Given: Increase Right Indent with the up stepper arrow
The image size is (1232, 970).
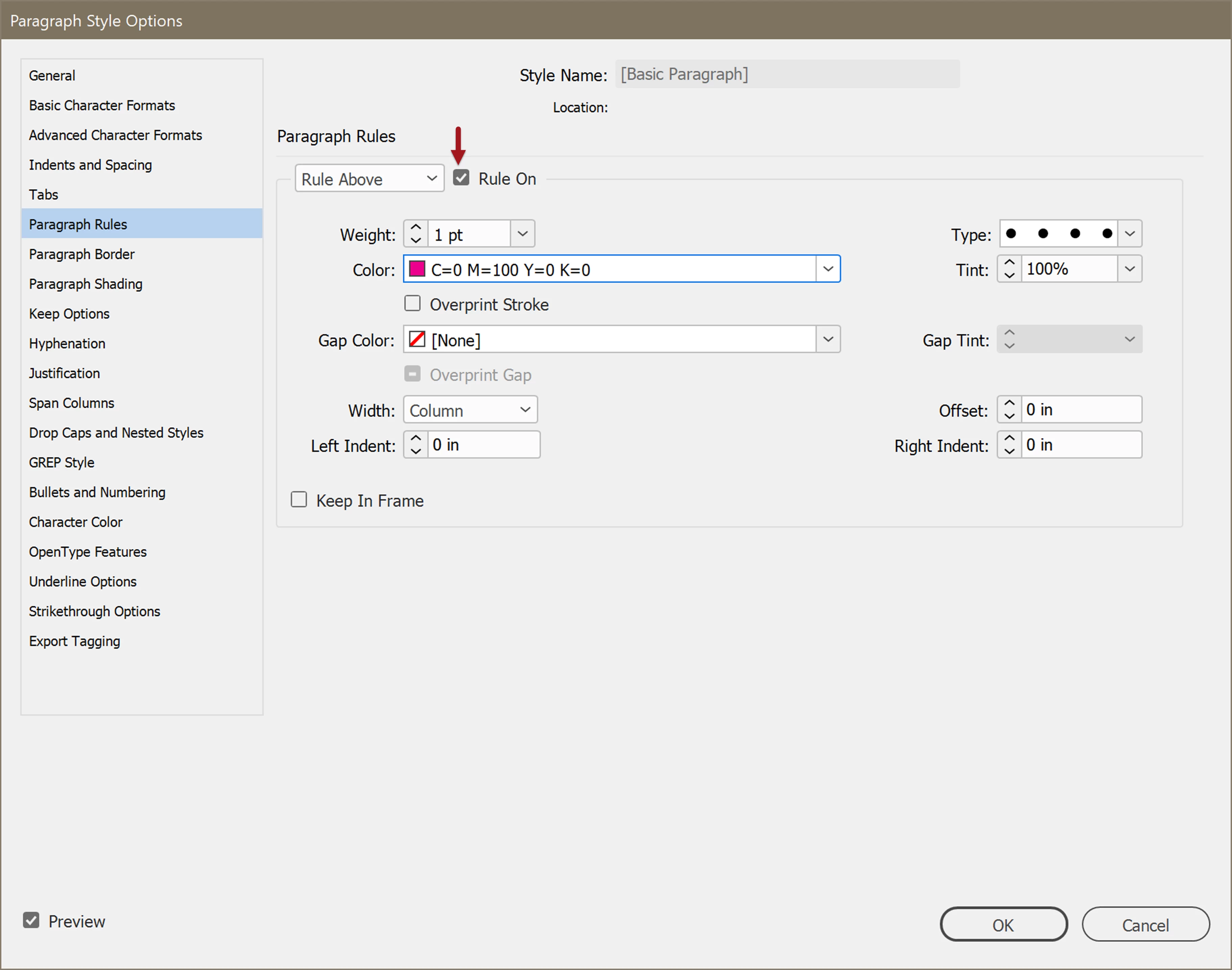Looking at the screenshot, I should point(1009,438).
